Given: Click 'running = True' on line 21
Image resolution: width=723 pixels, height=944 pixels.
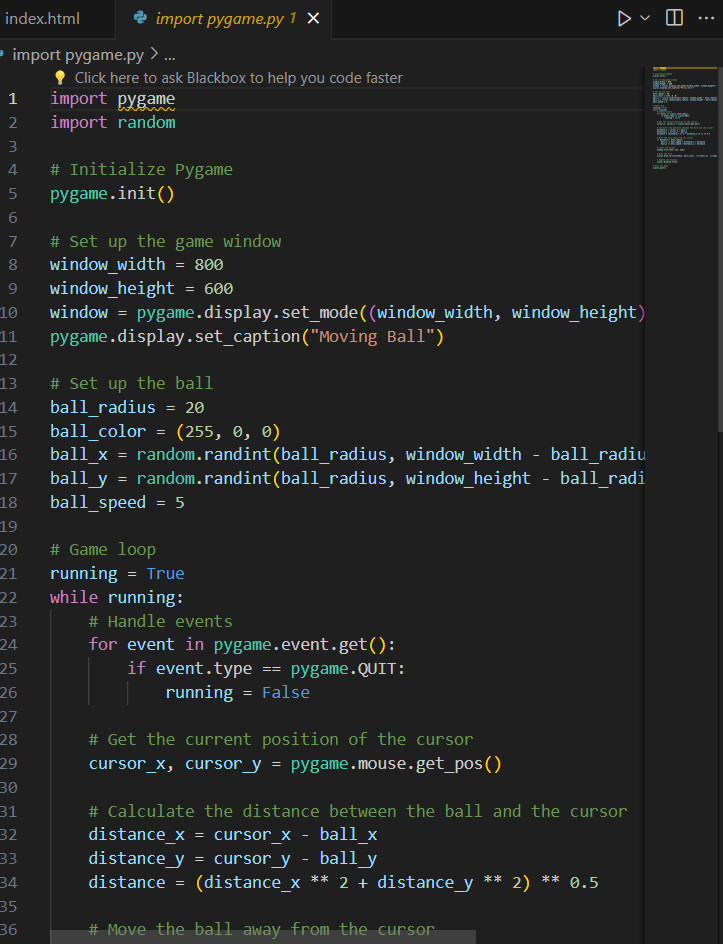Looking at the screenshot, I should pos(117,574).
